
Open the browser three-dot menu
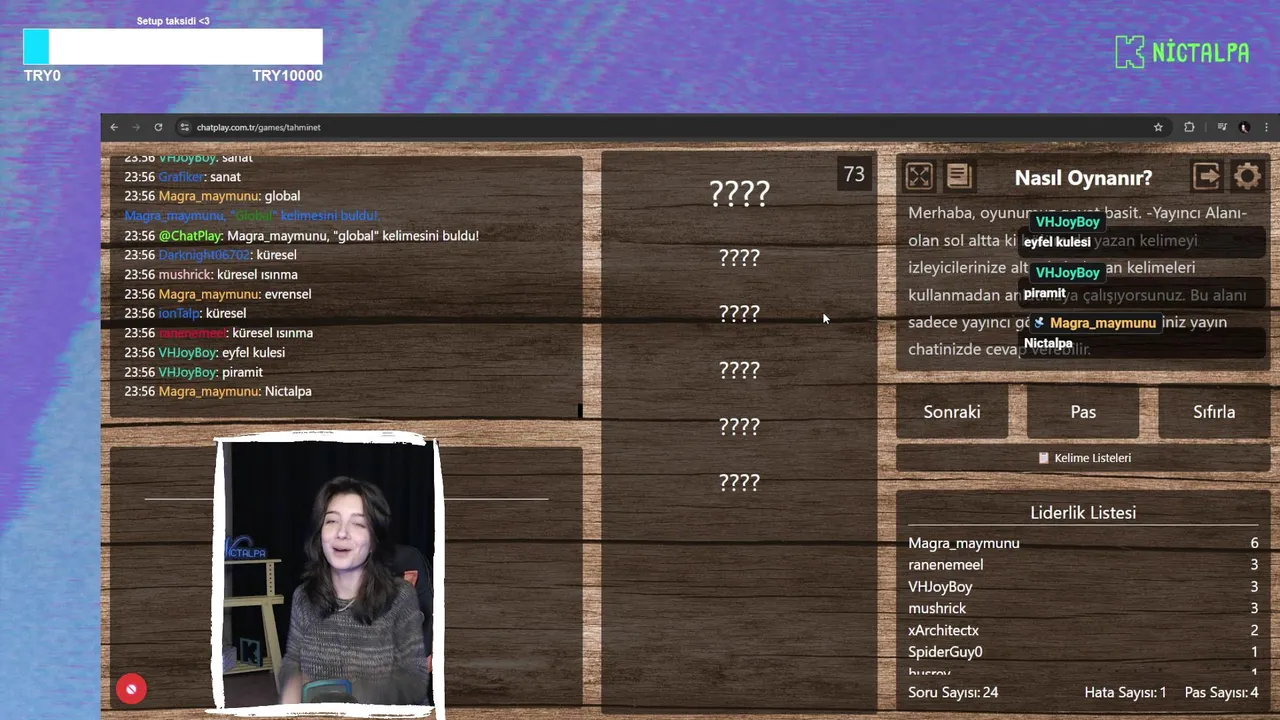[1266, 127]
